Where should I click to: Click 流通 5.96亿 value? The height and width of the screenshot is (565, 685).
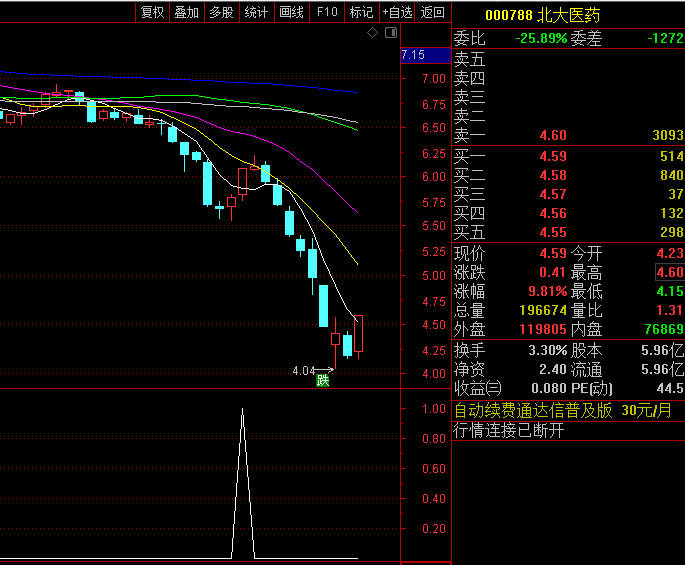(662, 370)
